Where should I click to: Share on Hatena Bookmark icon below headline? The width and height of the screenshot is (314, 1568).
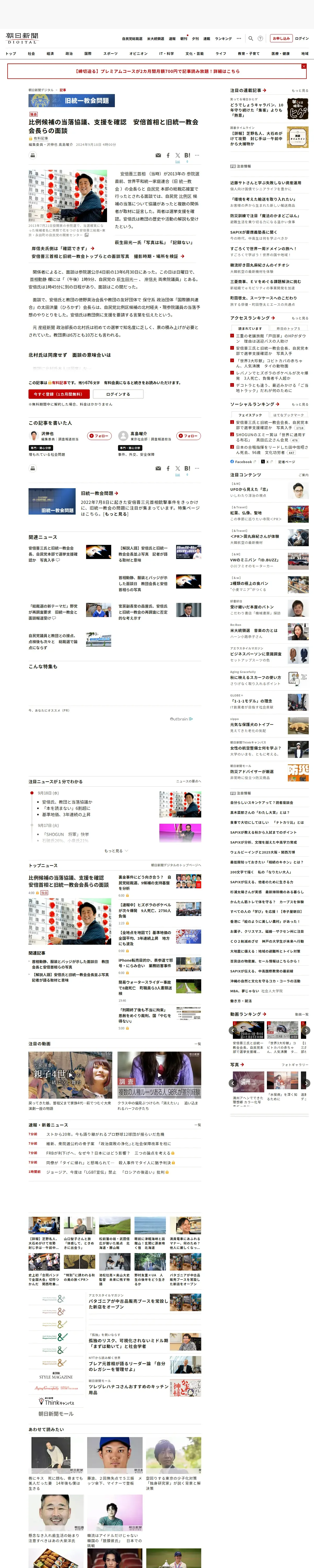click(187, 155)
